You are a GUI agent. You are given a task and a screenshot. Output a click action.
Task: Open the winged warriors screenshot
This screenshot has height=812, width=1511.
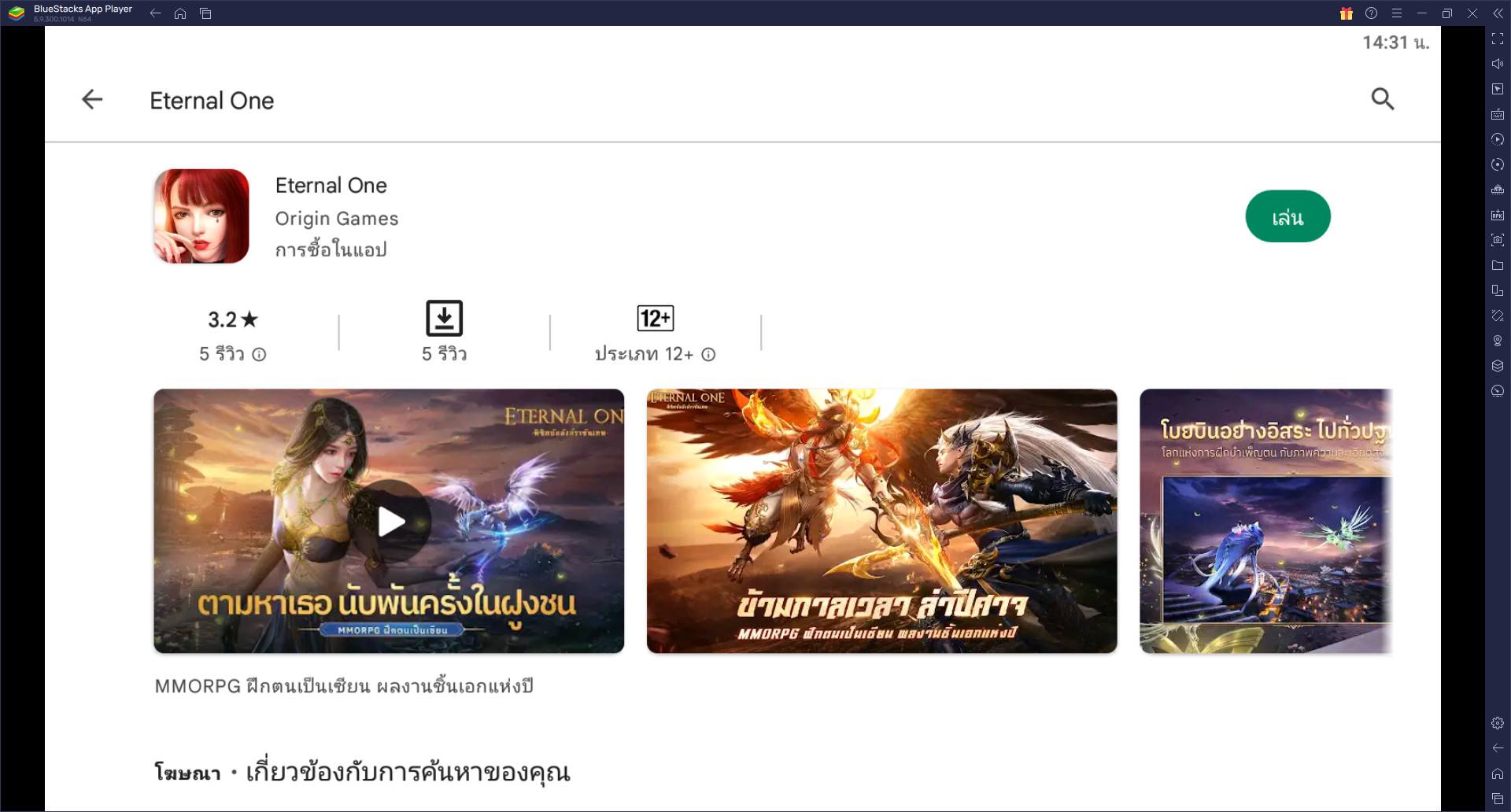[x=881, y=521]
